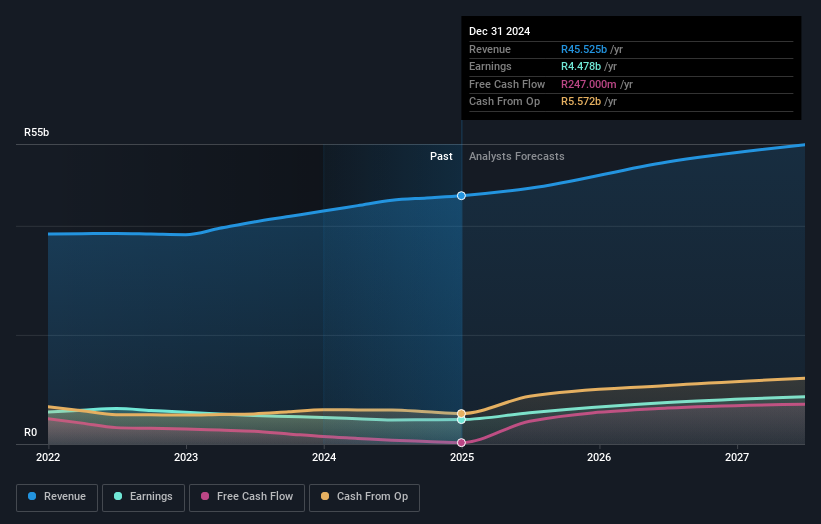Click the teal Earnings marker at 2025
The width and height of the screenshot is (821, 524).
(x=461, y=420)
